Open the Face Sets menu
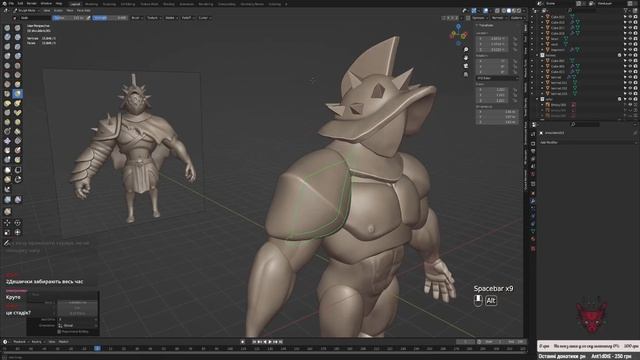 click(84, 11)
